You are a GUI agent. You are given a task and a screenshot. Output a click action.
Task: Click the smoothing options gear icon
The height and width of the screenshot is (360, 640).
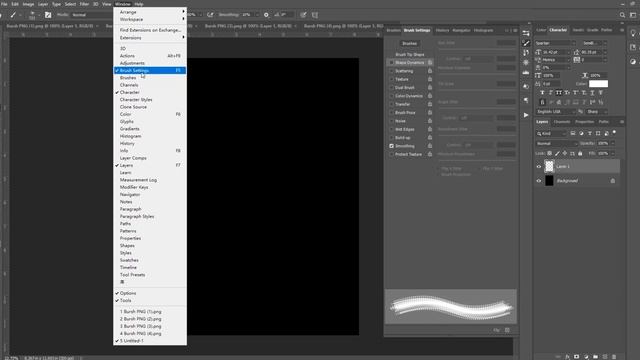[x=266, y=15]
